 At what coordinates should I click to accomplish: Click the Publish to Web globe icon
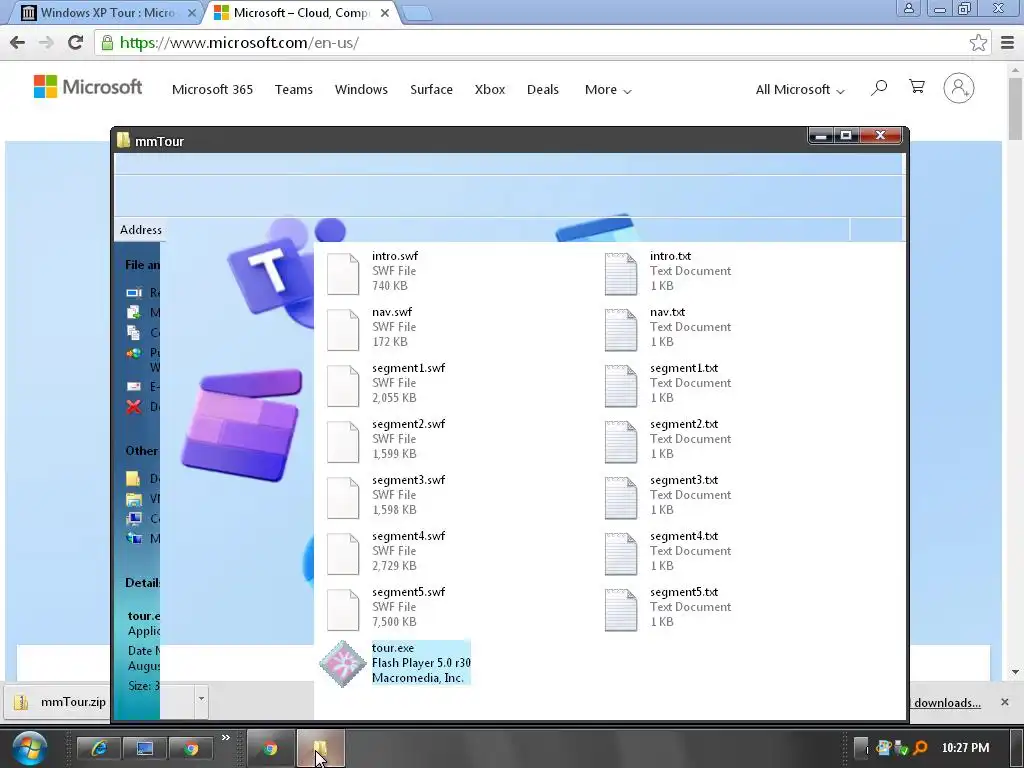(134, 353)
